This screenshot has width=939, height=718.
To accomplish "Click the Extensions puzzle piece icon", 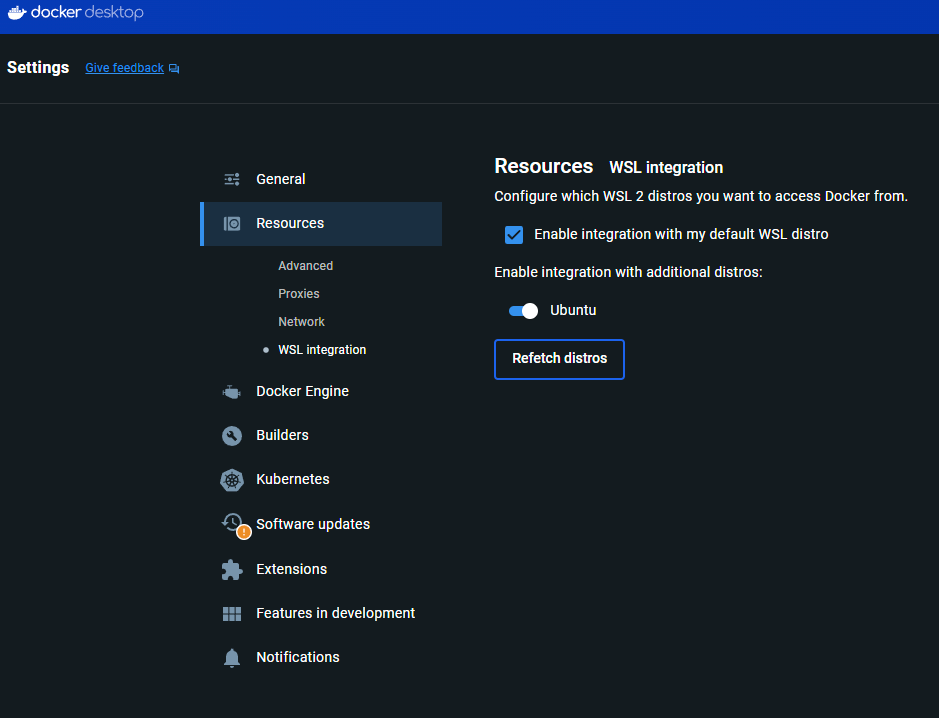I will coord(232,569).
